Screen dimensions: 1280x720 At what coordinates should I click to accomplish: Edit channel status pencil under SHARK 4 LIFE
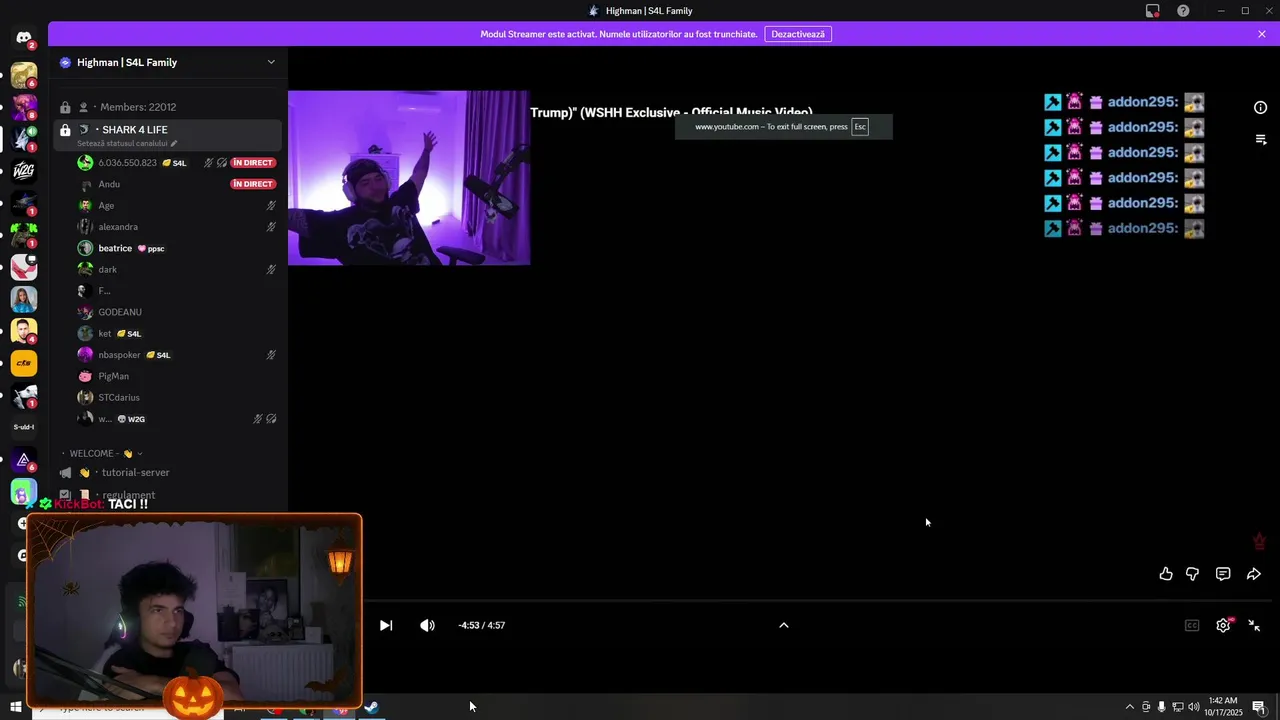[x=174, y=143]
